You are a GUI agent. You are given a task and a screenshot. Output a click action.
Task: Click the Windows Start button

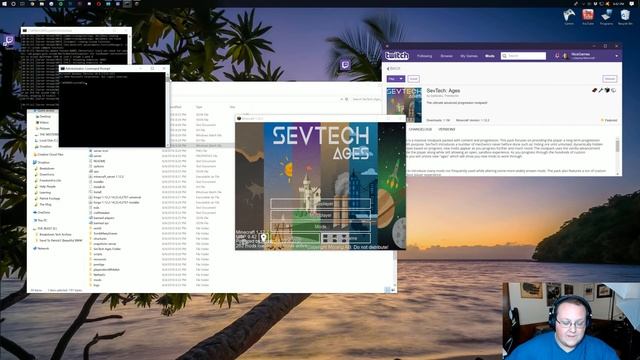(3, 3)
